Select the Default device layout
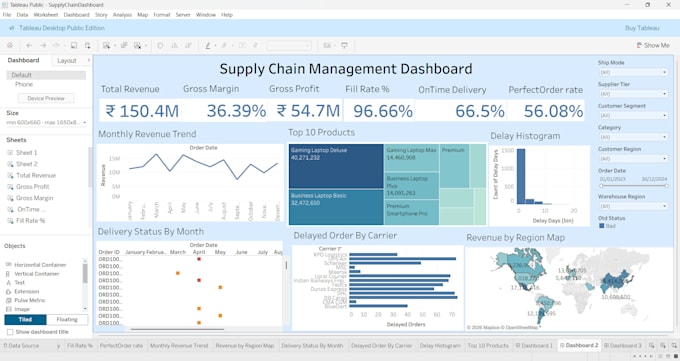This screenshot has width=680, height=361. point(46,75)
